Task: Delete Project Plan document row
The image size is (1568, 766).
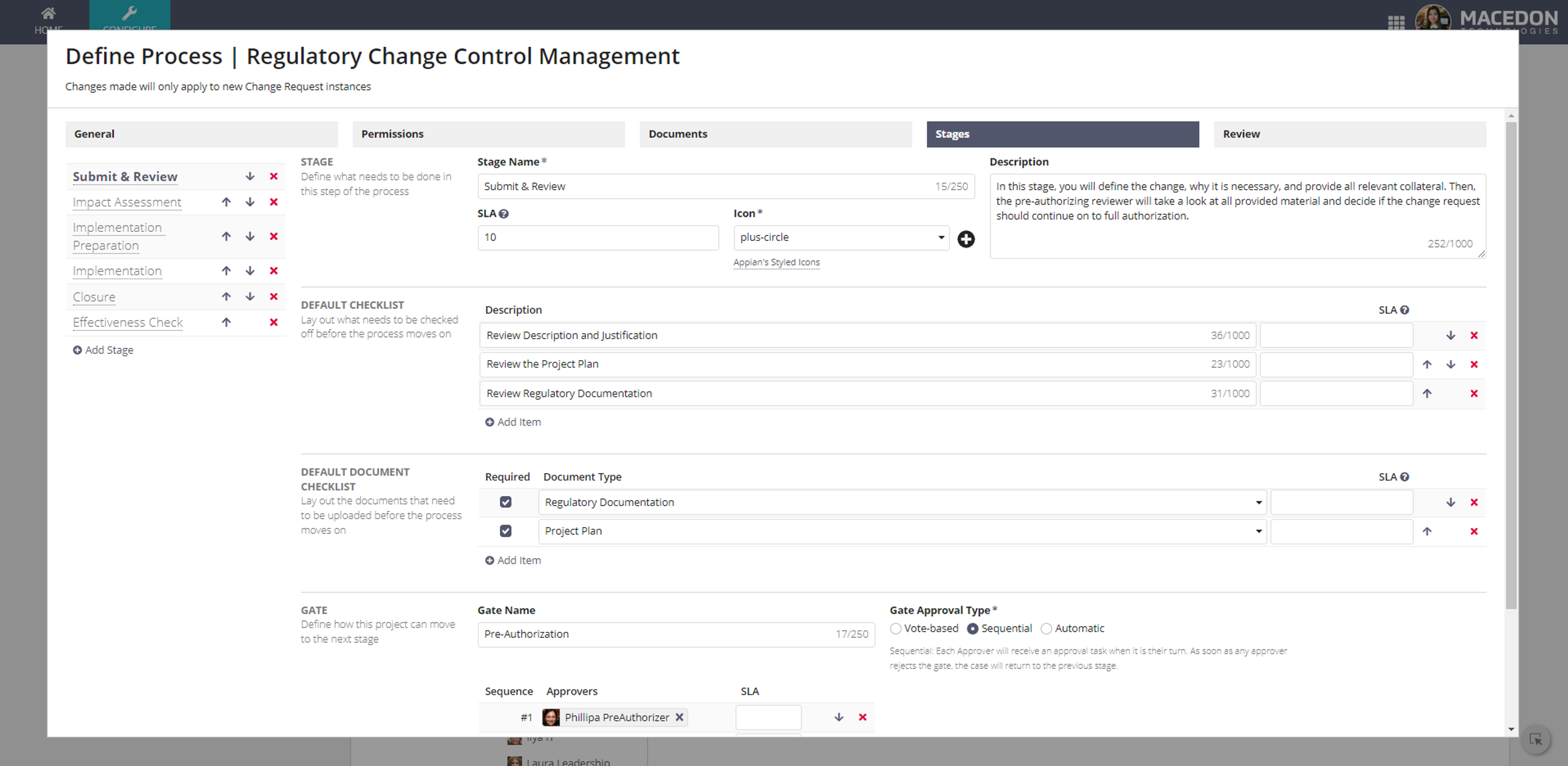Action: [x=1474, y=532]
